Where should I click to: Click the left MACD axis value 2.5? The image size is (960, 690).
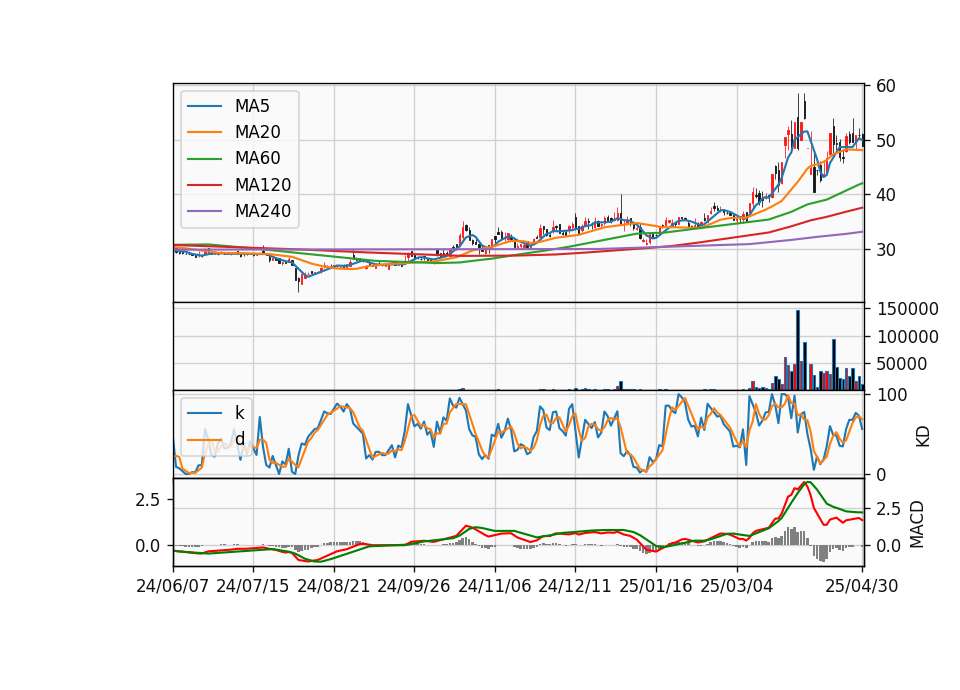[x=147, y=500]
